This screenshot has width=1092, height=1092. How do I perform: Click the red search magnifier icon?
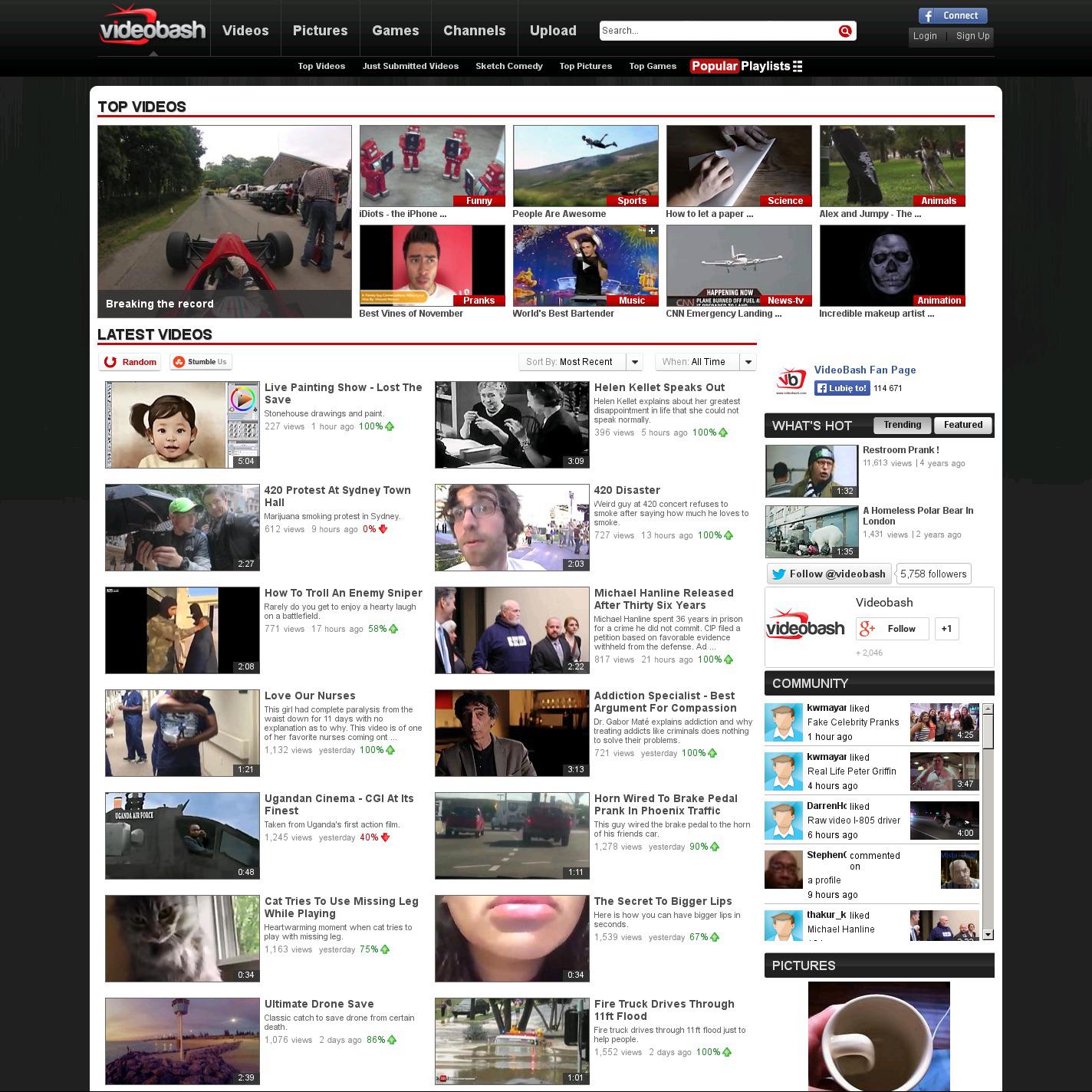pyautogui.click(x=845, y=31)
